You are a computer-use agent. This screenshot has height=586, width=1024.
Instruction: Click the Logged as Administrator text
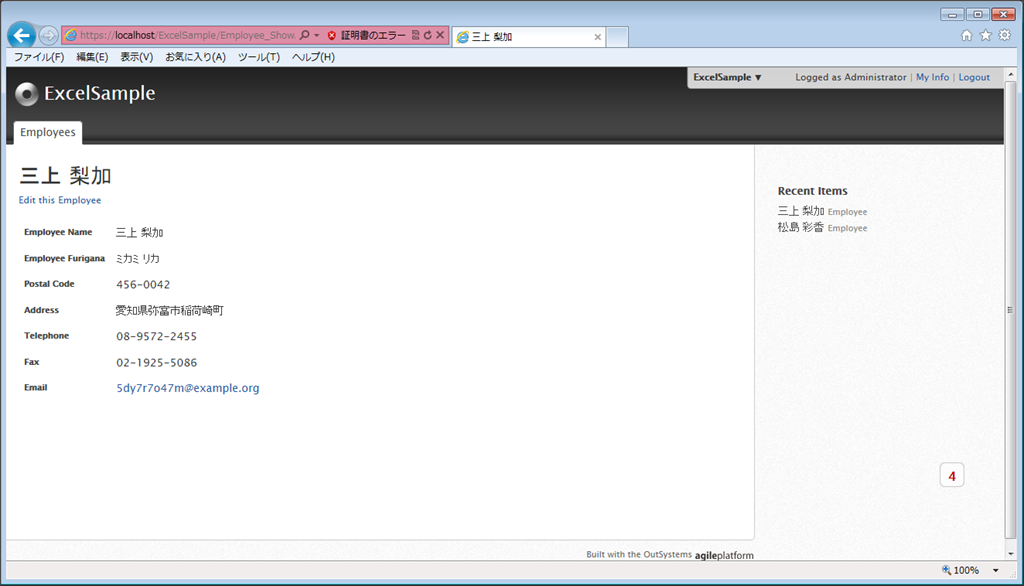tap(850, 77)
